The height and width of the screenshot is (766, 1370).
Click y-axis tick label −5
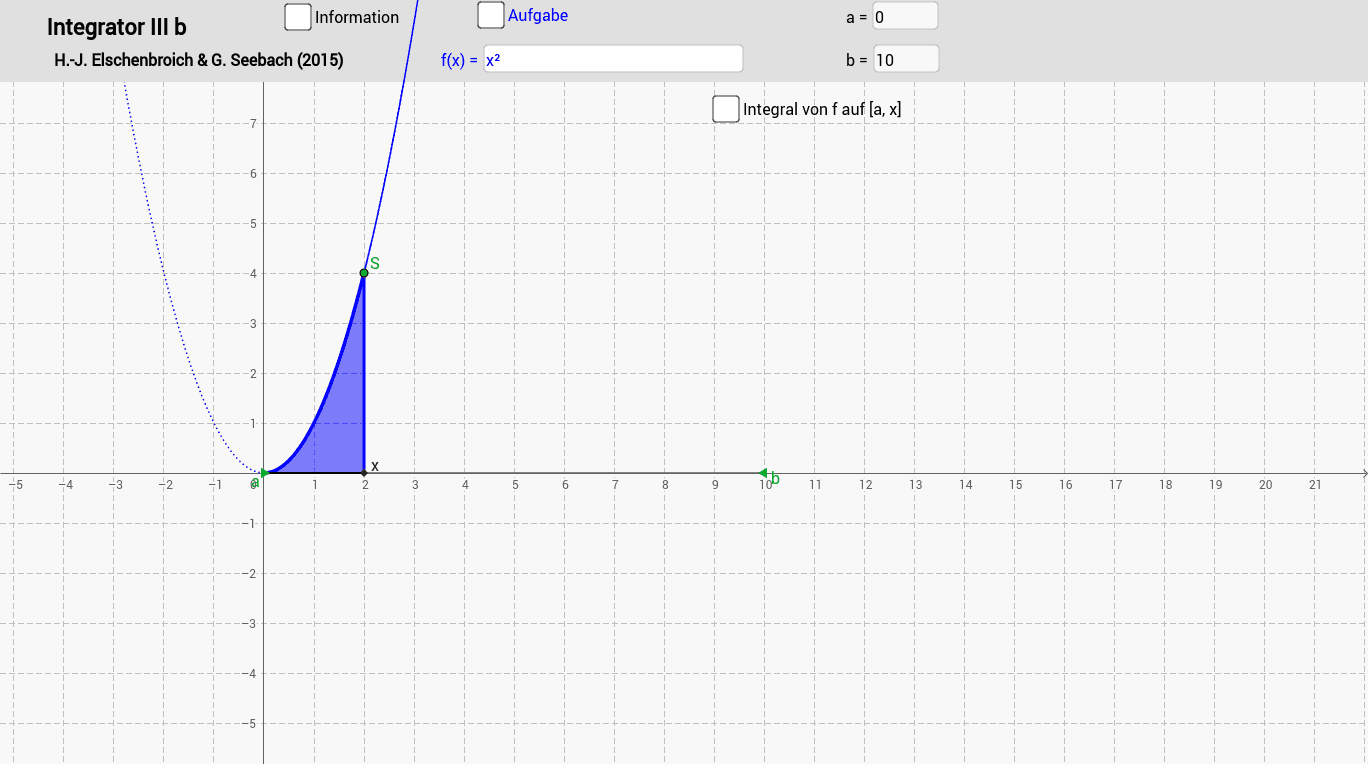[250, 723]
